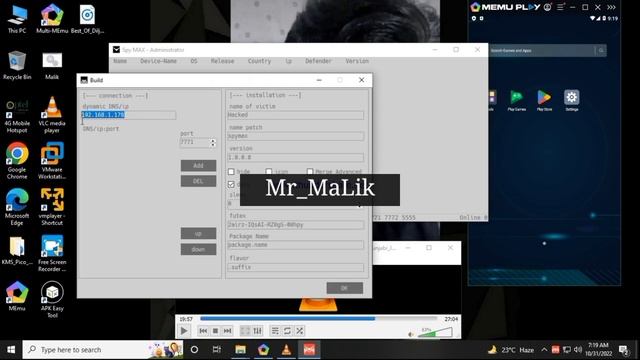The width and height of the screenshot is (640, 360).
Task: Toggle VLC fullscreen button
Action: [x=245, y=331]
